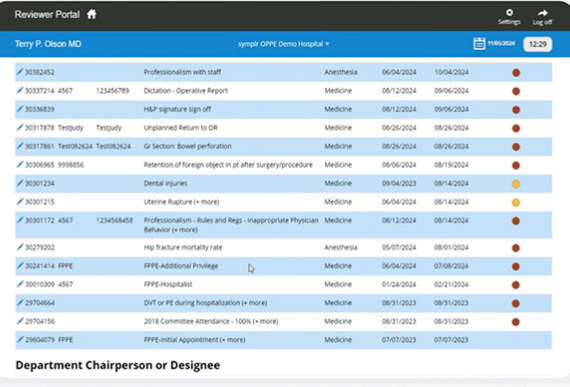Edit record 30010309 with pencil icon
The image size is (570, 387).
point(20,284)
